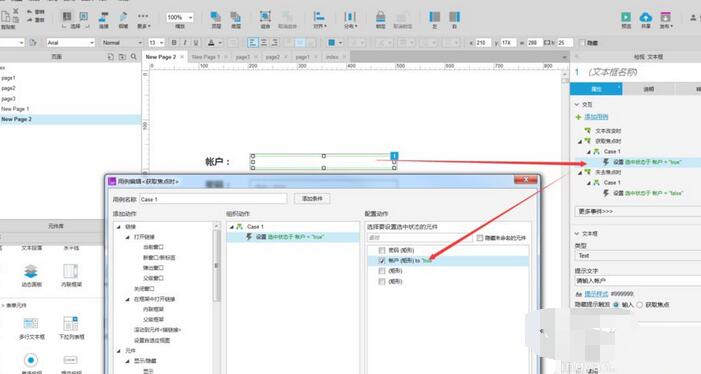This screenshot has height=374, width=701.
Task: Click the fill color swatch
Action: tap(332, 42)
